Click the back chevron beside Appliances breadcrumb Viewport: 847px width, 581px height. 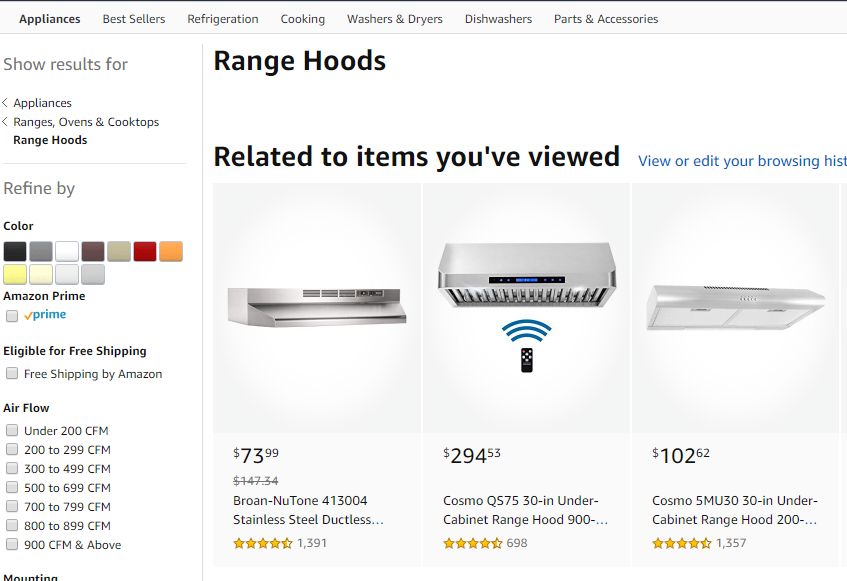(x=7, y=102)
